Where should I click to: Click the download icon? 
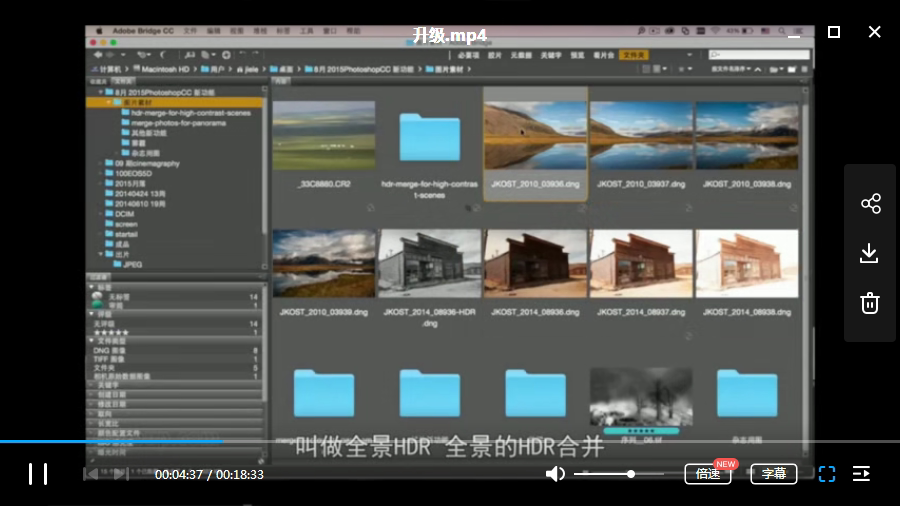click(x=870, y=253)
